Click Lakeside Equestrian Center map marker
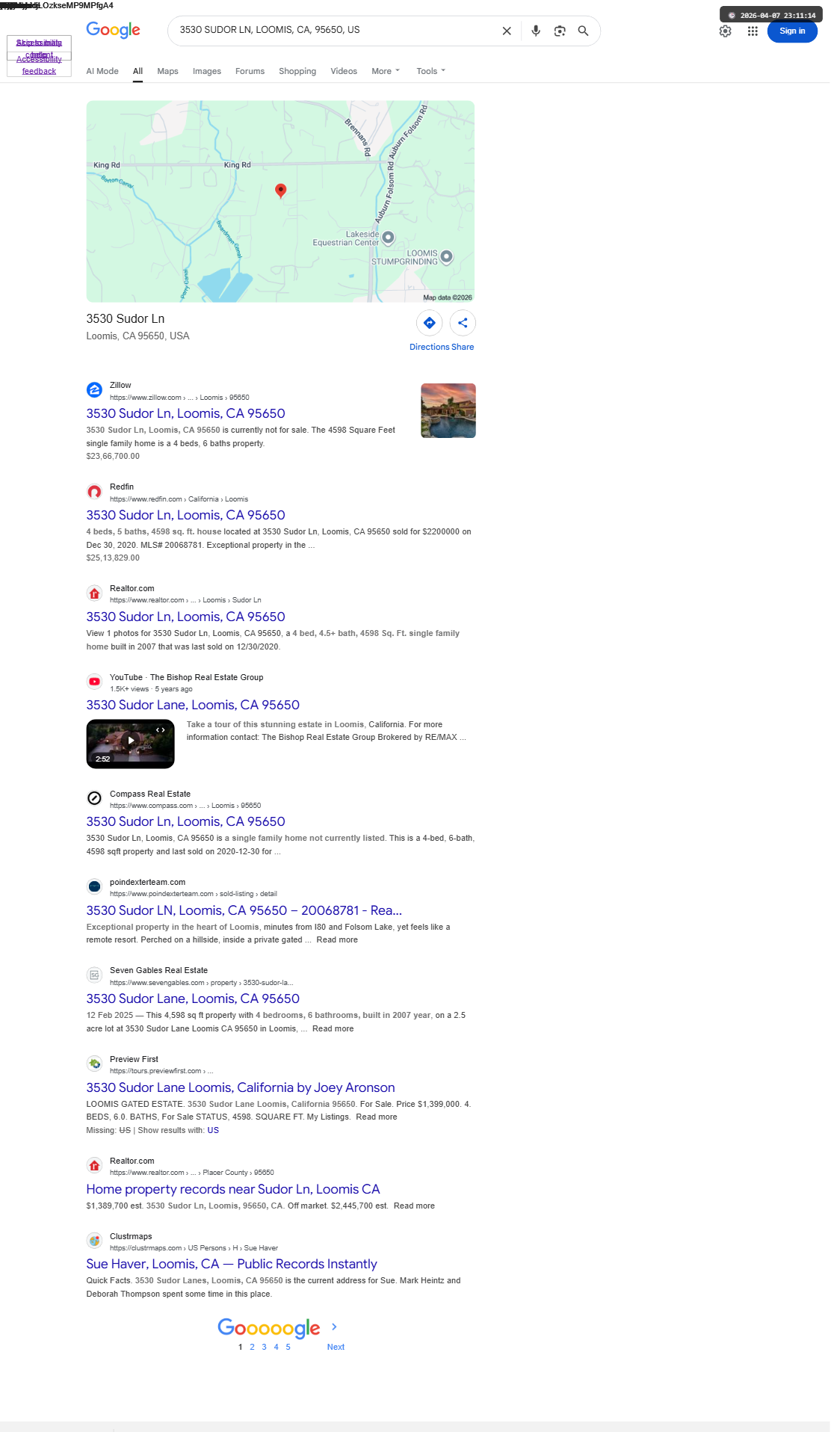840x1432 pixels. [x=388, y=238]
